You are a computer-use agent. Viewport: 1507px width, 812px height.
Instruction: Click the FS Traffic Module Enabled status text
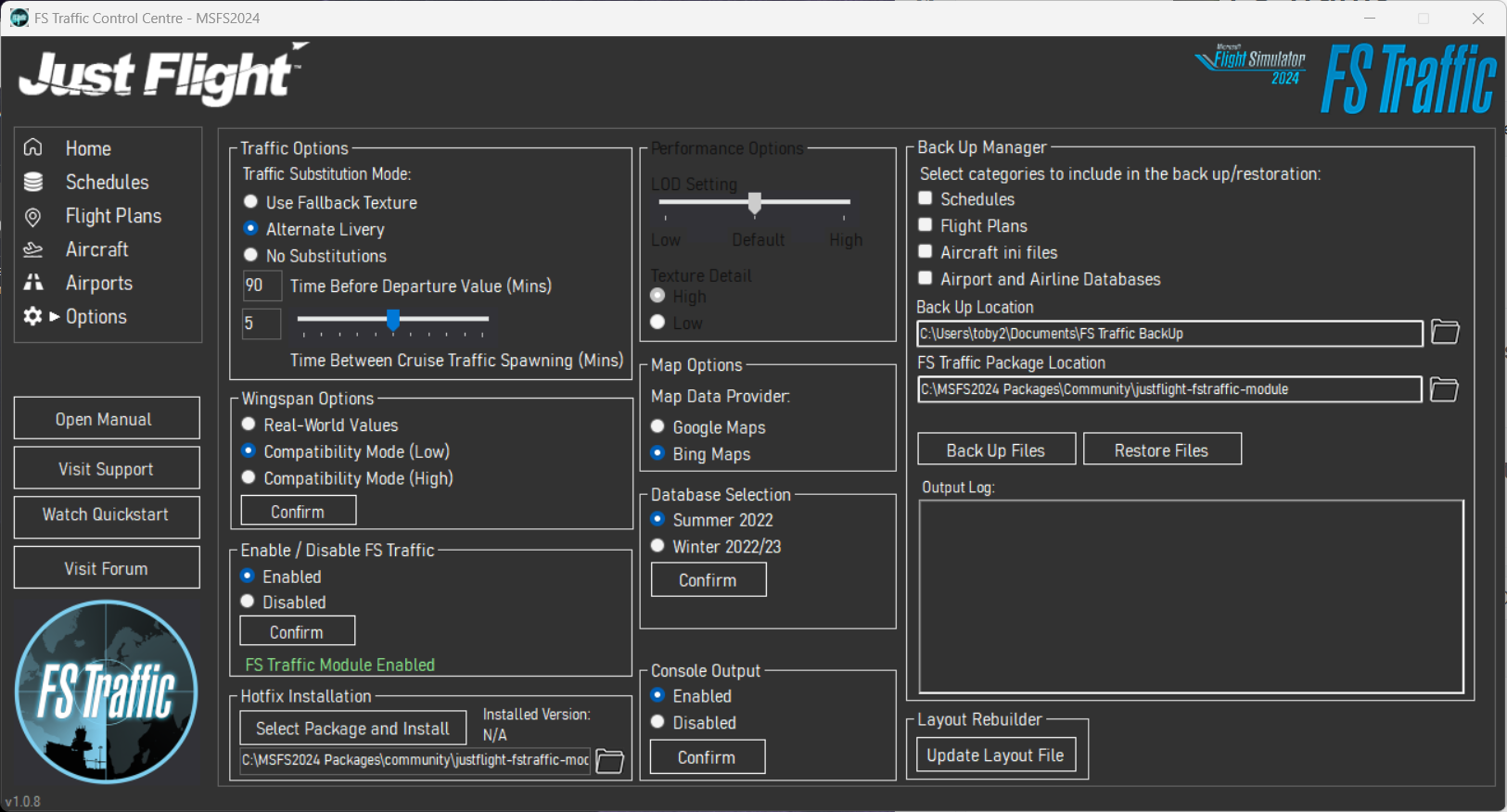(340, 665)
